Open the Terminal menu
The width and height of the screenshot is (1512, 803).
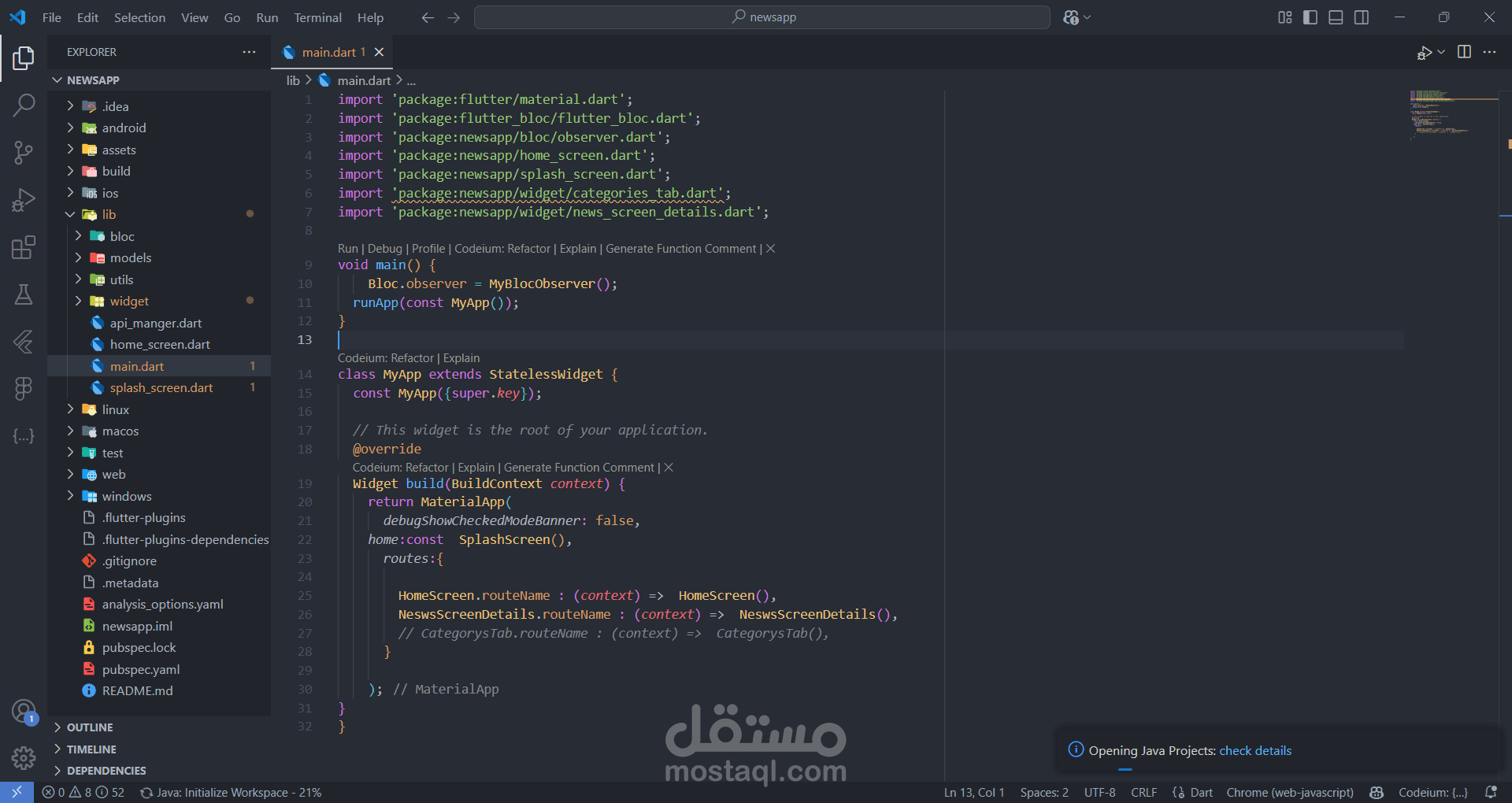[x=317, y=17]
